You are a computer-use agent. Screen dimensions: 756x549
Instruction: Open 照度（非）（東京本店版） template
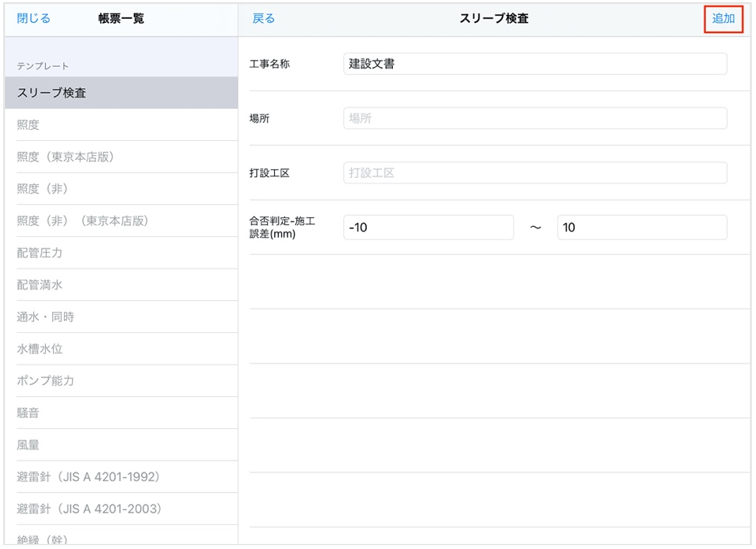click(120, 221)
